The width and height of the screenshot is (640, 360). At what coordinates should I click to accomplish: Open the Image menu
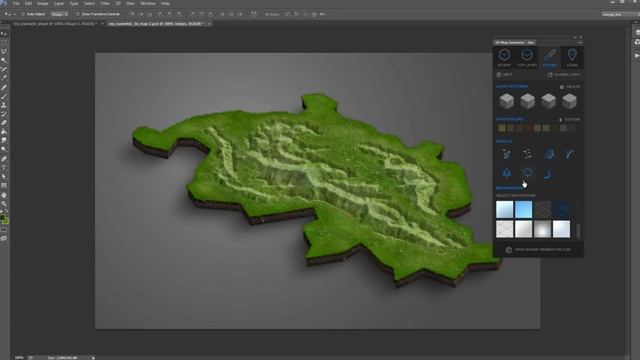tap(43, 3)
